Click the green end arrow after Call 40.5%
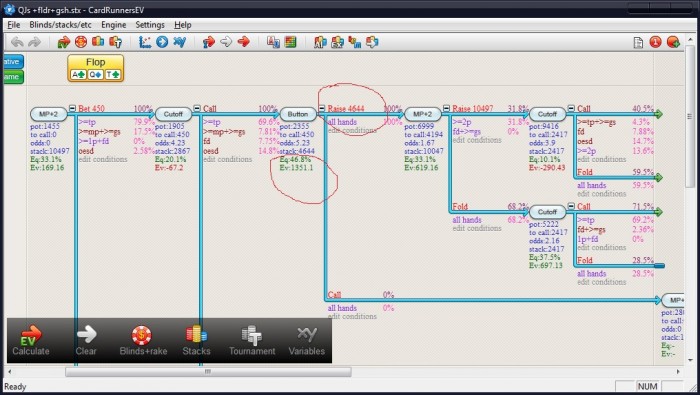 pyautogui.click(x=658, y=114)
